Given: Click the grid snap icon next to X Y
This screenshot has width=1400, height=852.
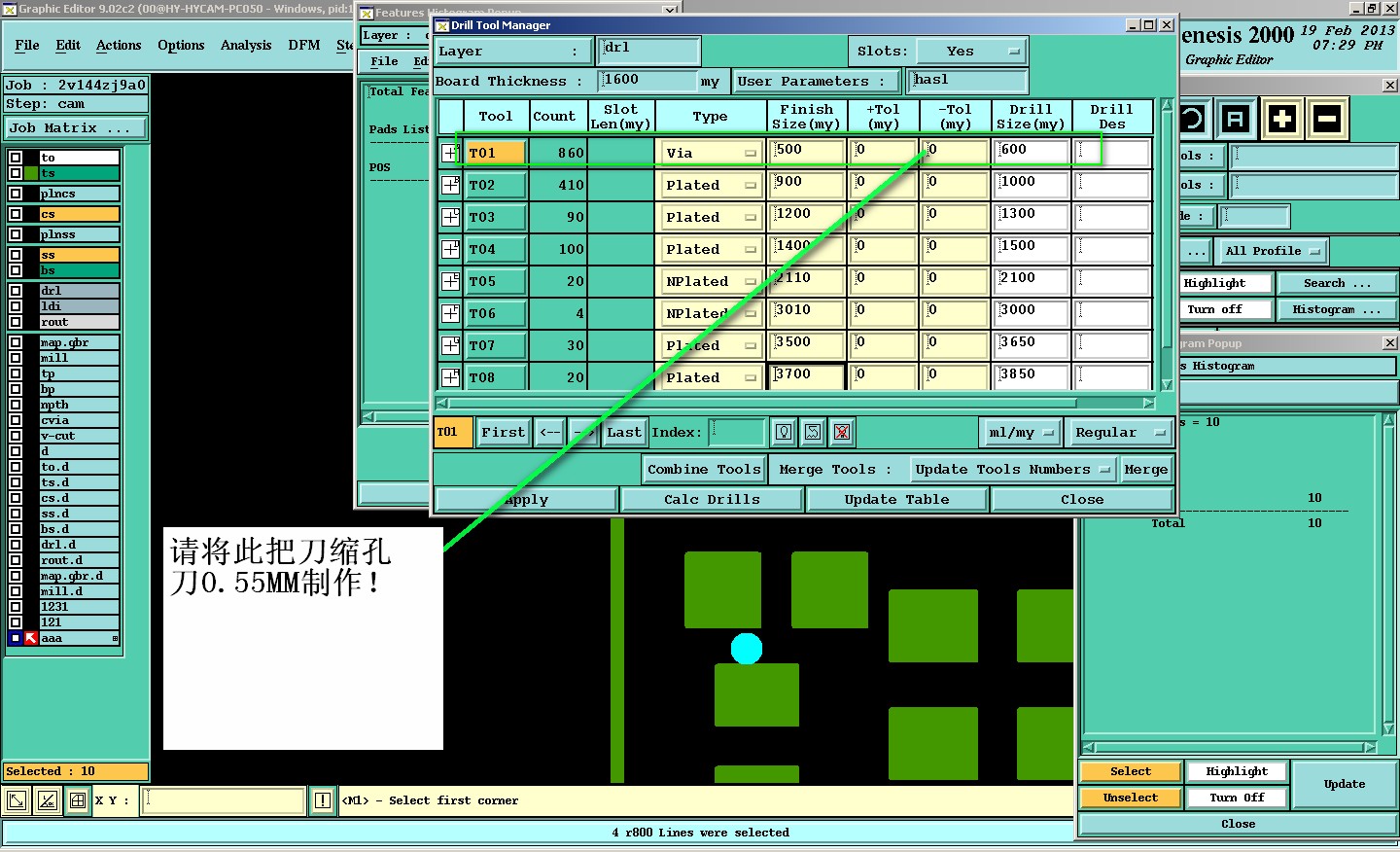Looking at the screenshot, I should (x=78, y=800).
